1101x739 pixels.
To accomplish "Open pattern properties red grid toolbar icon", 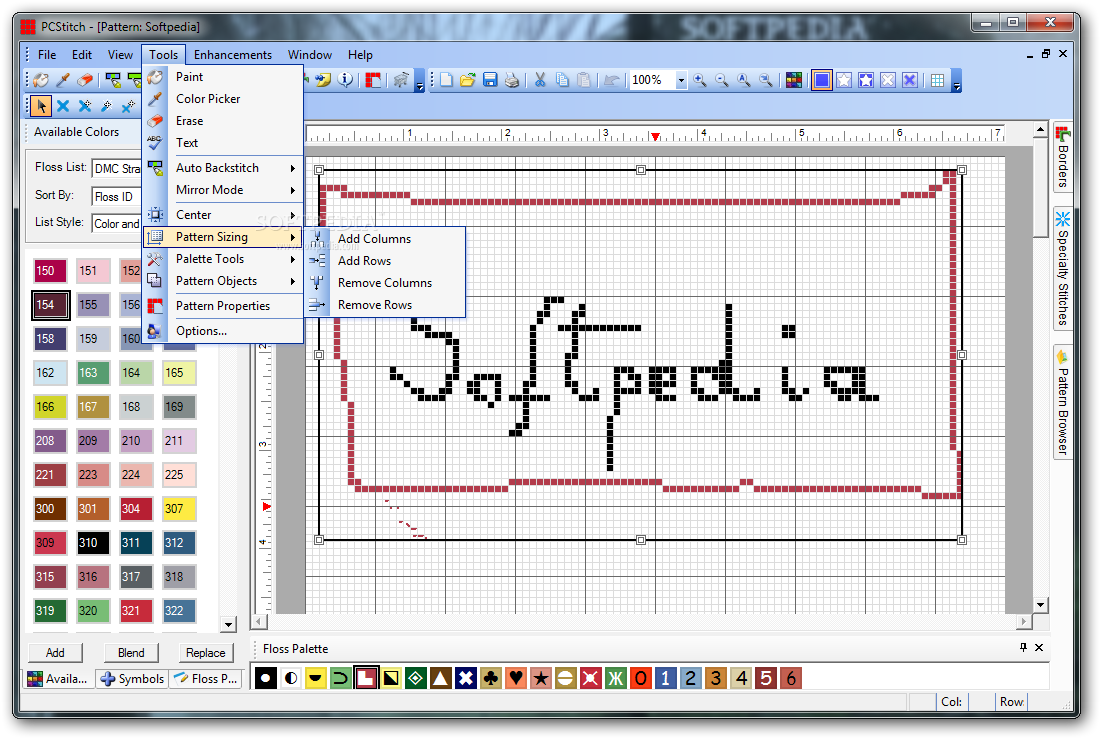I will [x=373, y=80].
